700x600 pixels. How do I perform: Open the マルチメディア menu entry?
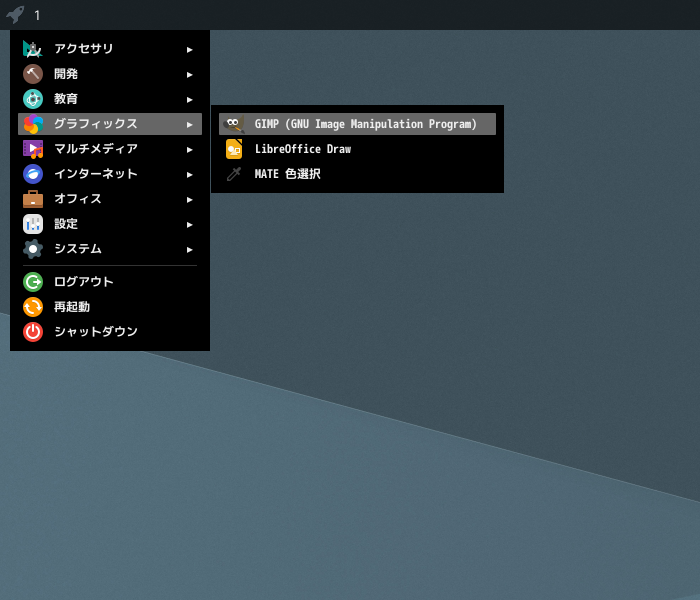click(110, 149)
